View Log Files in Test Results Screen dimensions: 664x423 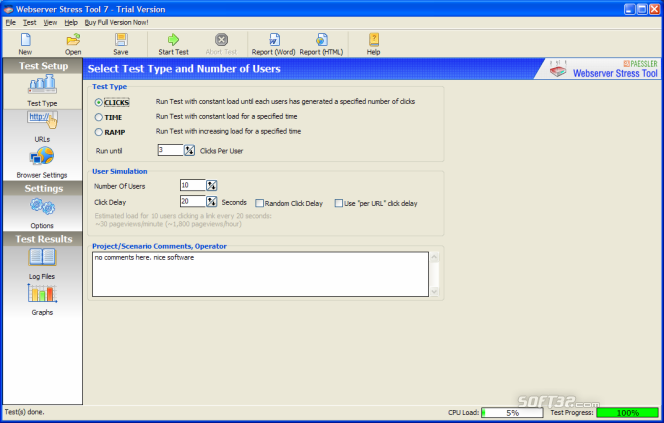42,264
